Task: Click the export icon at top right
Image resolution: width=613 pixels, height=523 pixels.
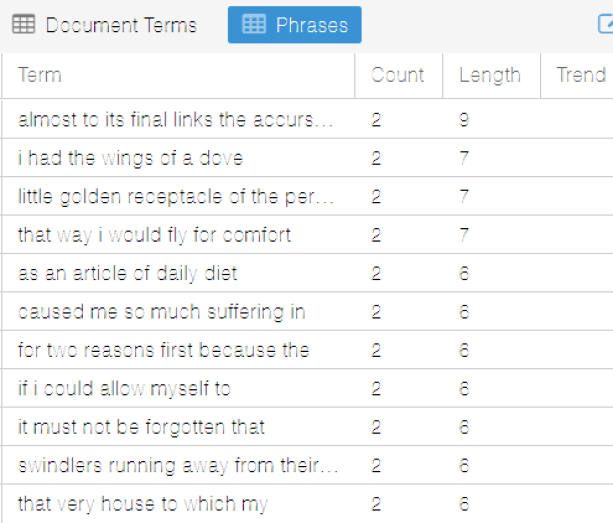Action: point(605,25)
